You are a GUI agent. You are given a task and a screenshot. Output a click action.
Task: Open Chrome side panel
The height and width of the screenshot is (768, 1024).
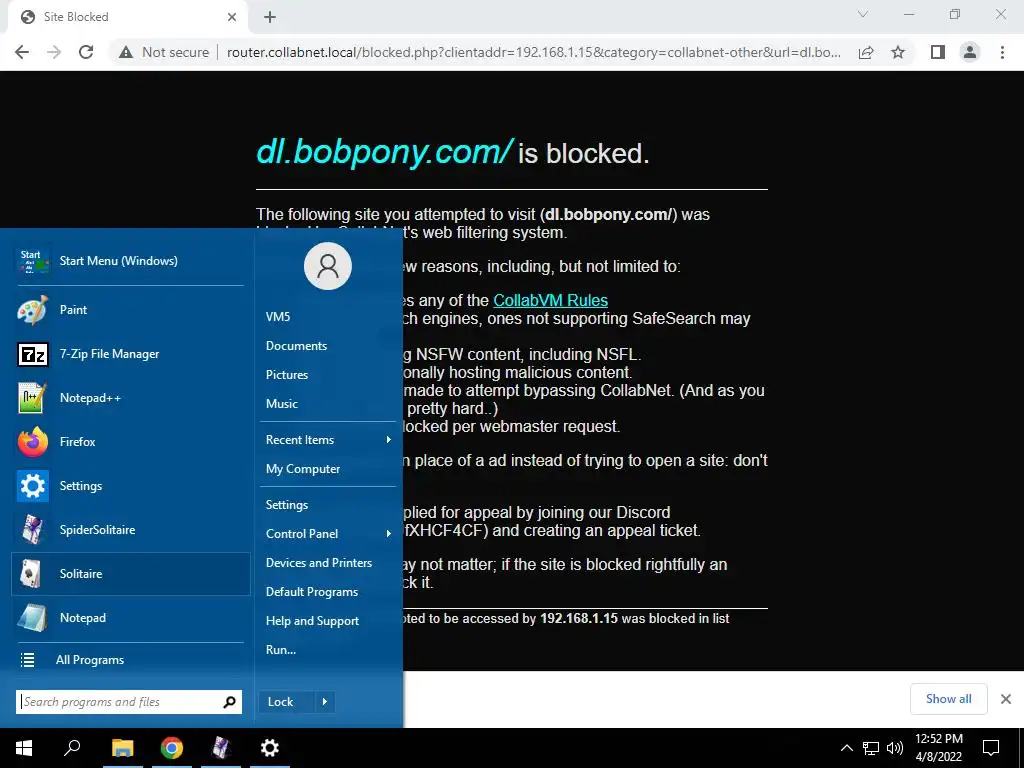click(938, 52)
